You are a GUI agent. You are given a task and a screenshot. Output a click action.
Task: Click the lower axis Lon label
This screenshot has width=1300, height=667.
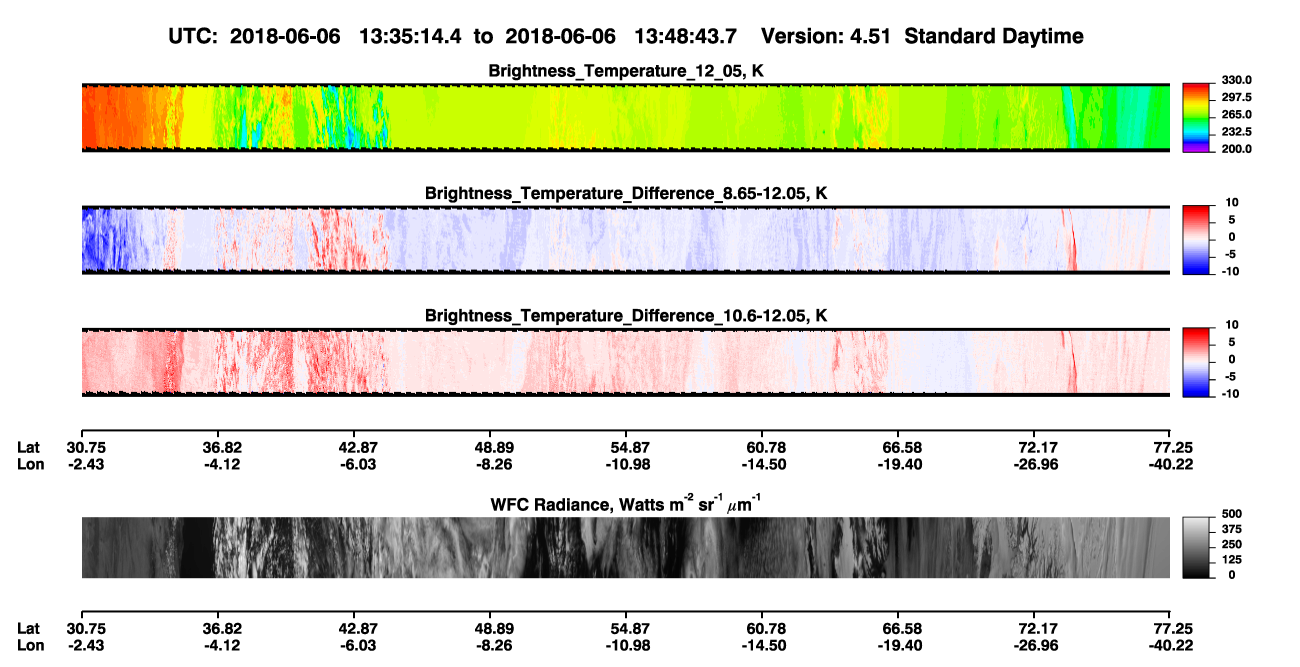(x=30, y=645)
